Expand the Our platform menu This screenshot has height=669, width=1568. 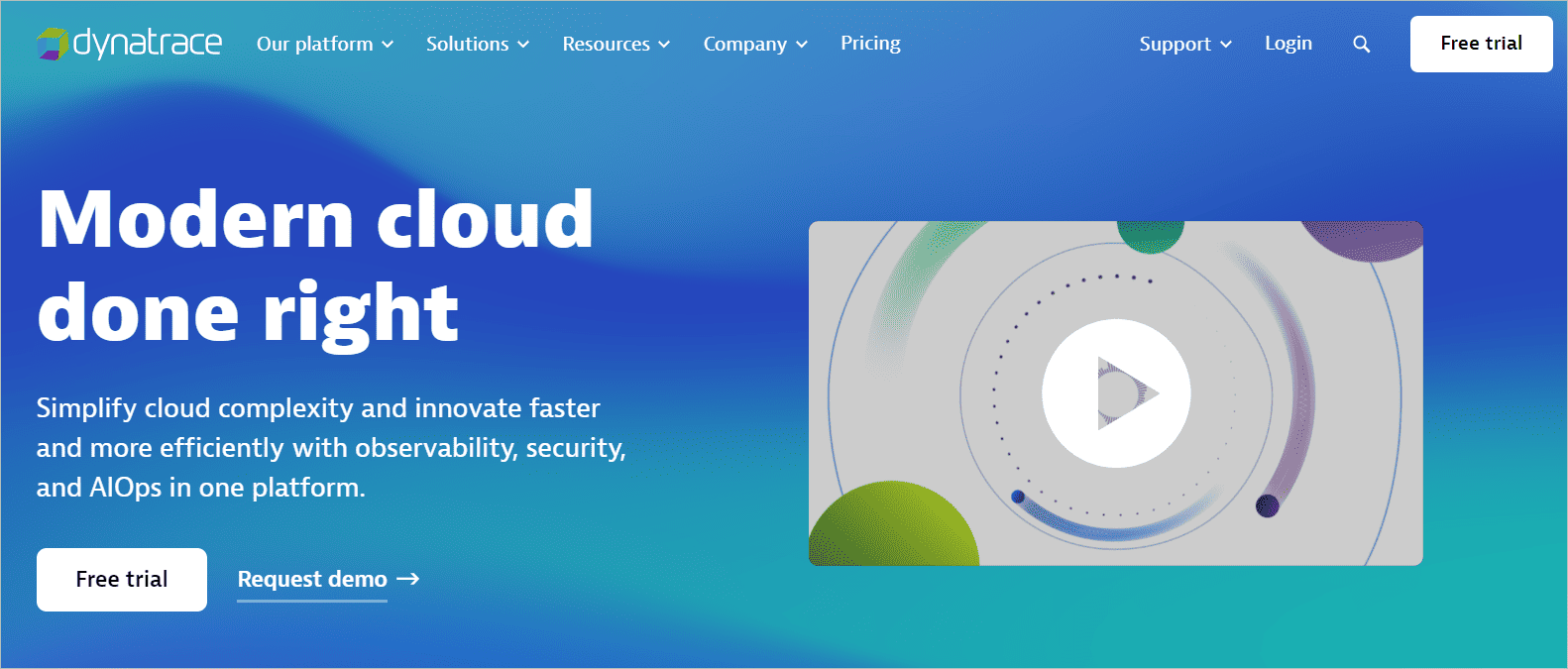click(x=325, y=44)
